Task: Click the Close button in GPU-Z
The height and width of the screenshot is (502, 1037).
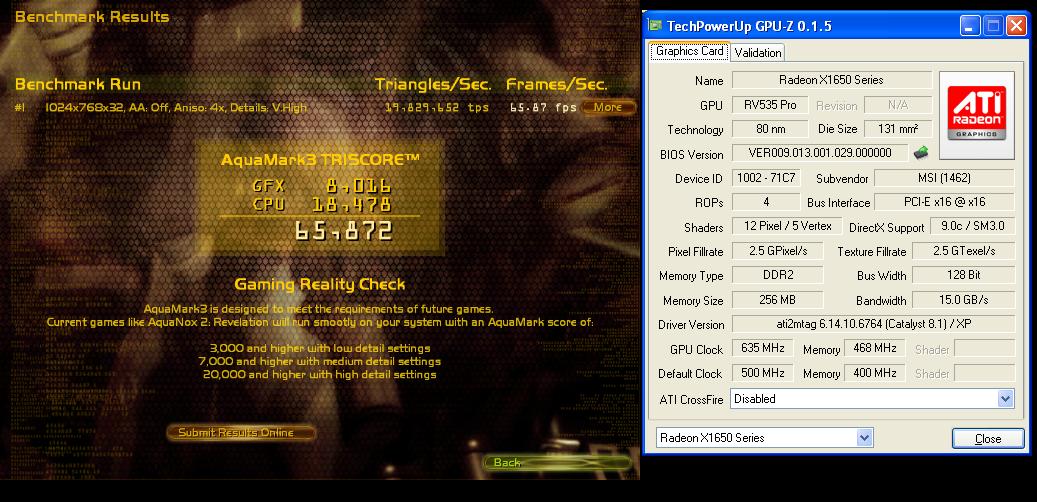Action: click(x=988, y=439)
